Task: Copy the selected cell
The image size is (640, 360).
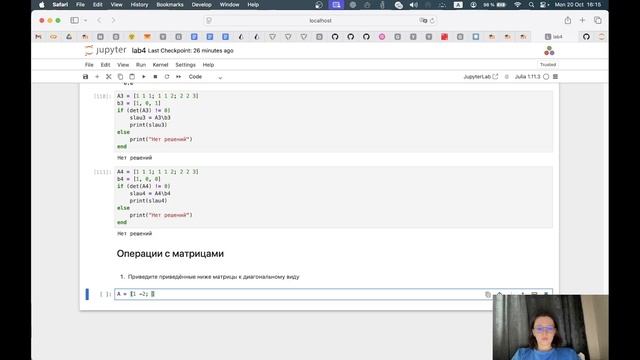Action: coord(120,77)
